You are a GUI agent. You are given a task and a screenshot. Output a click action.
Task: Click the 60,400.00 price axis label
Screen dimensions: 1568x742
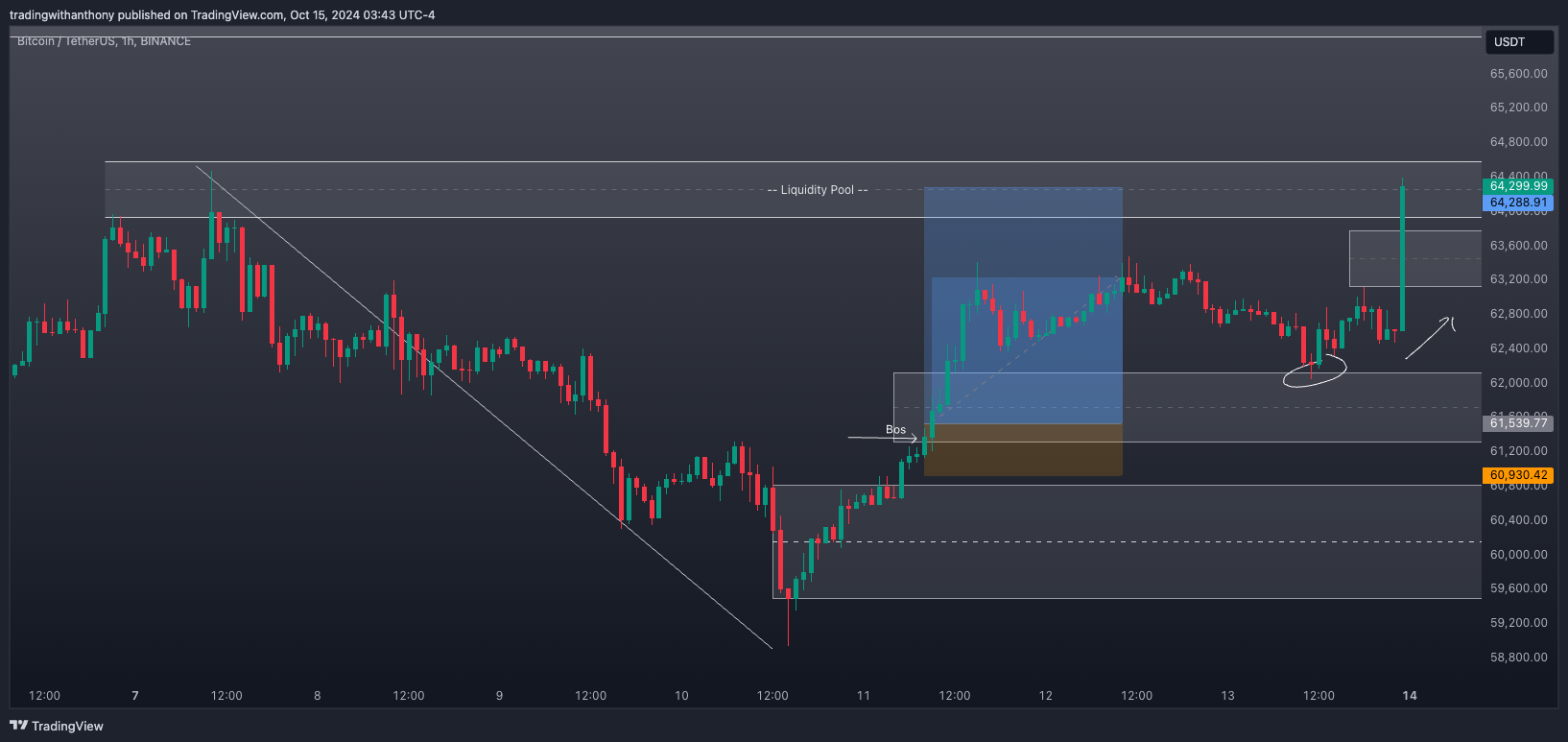pyautogui.click(x=1518, y=520)
